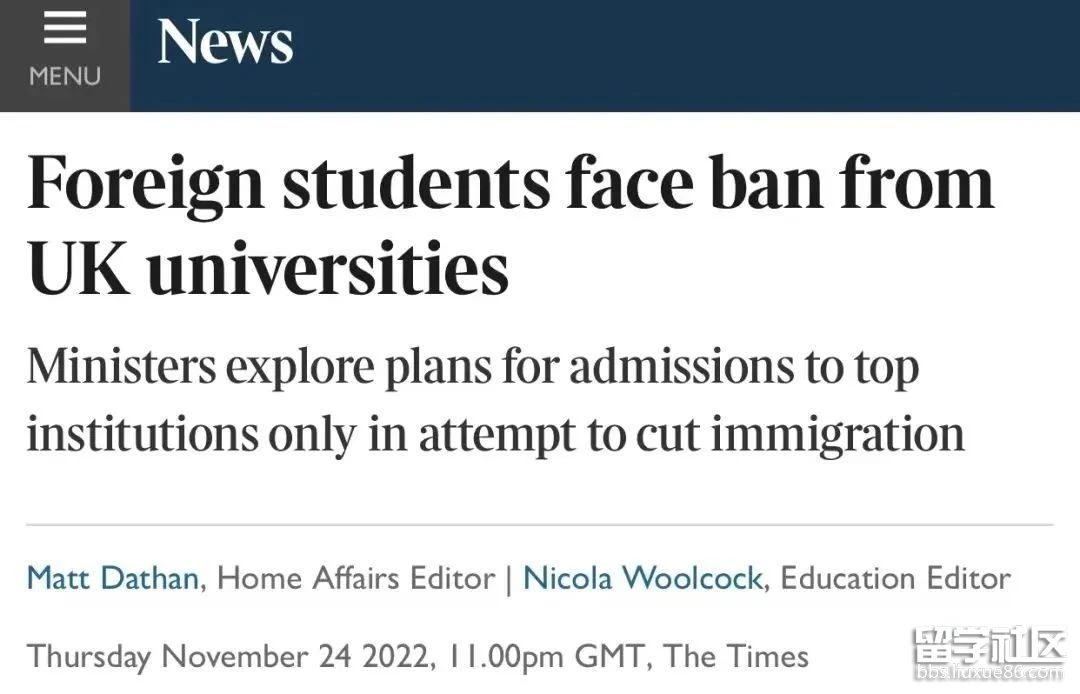Click the headline line "Foreign students face ban from"
The image size is (1080, 694).
(510, 183)
